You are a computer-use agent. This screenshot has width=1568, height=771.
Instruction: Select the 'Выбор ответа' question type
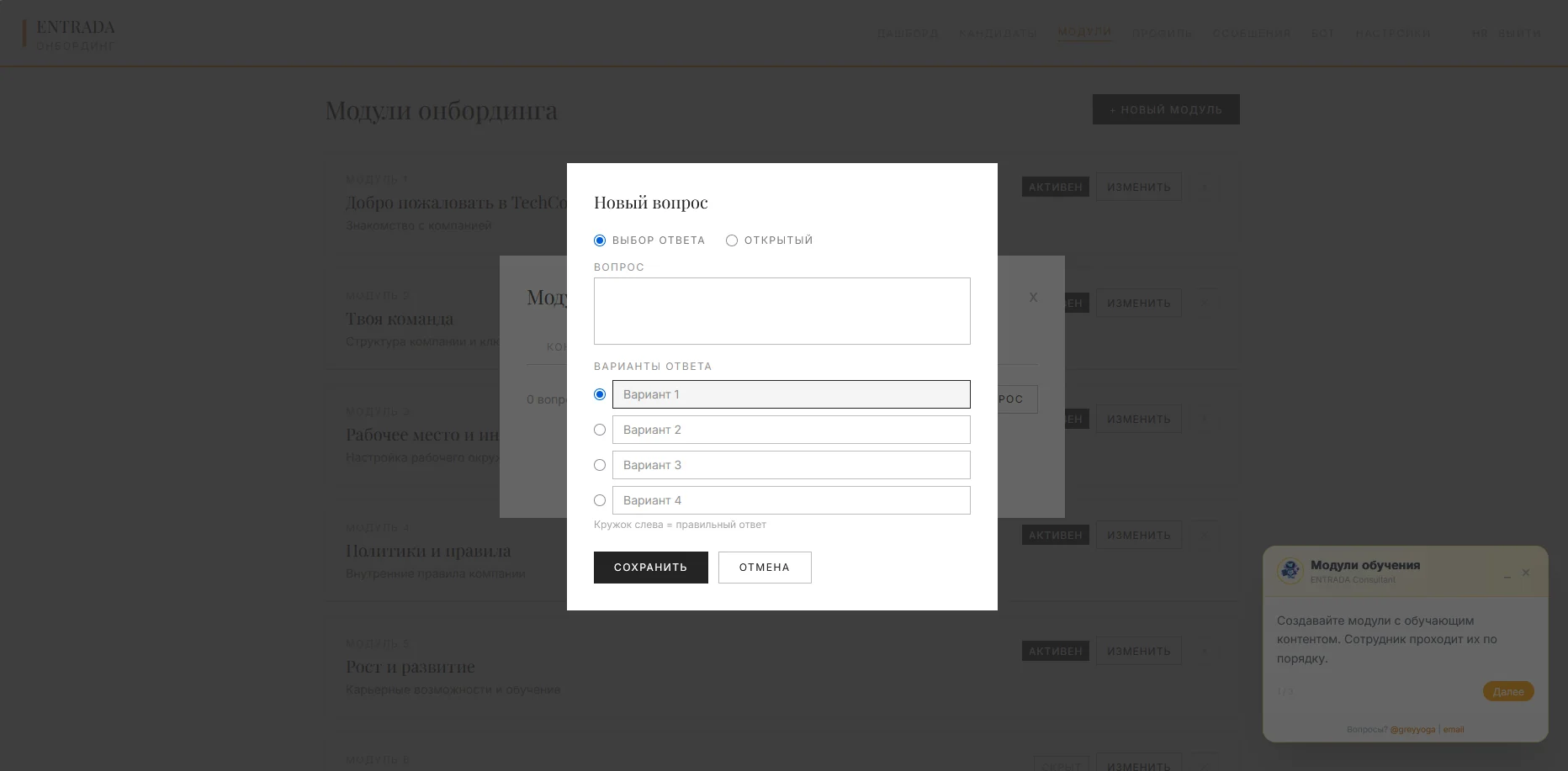(600, 240)
